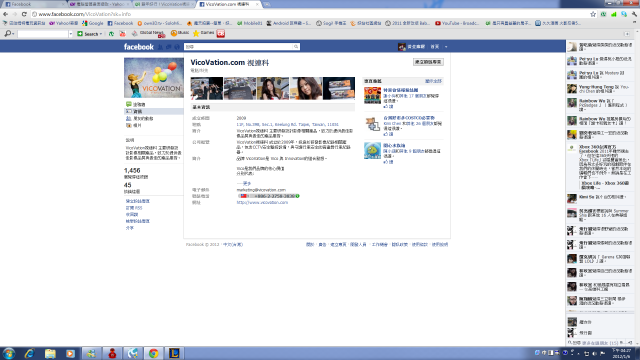Click the create page button beside page title

(428, 62)
